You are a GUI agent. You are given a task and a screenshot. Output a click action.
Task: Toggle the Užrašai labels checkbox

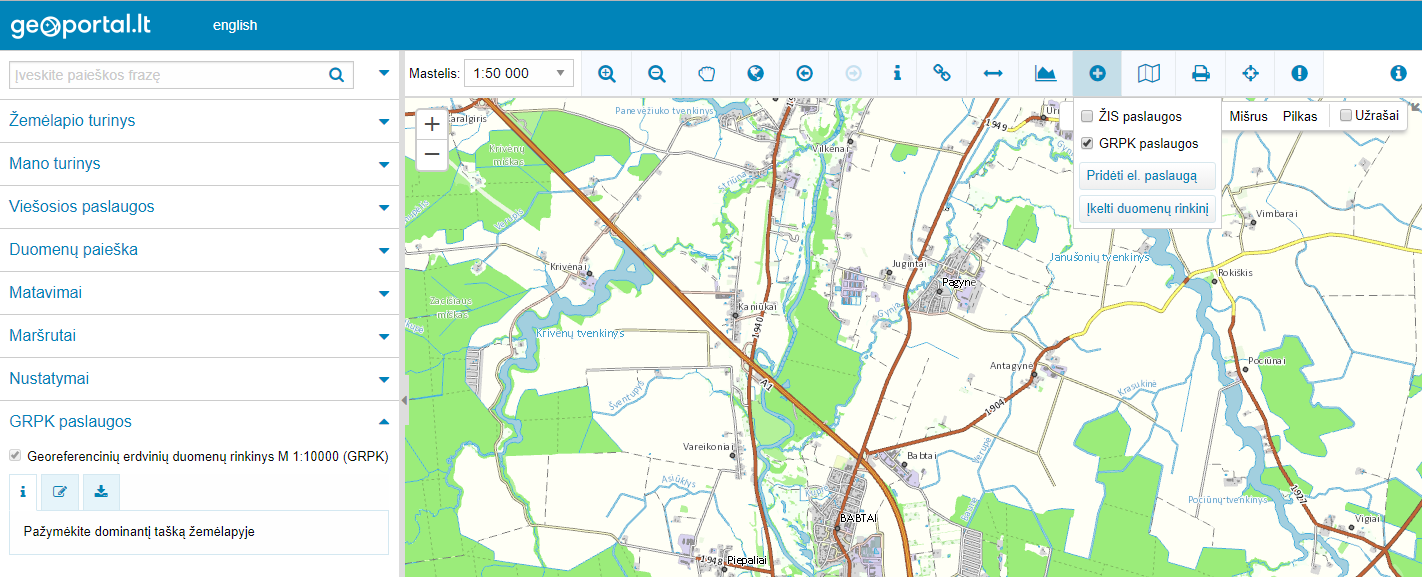point(1346,115)
